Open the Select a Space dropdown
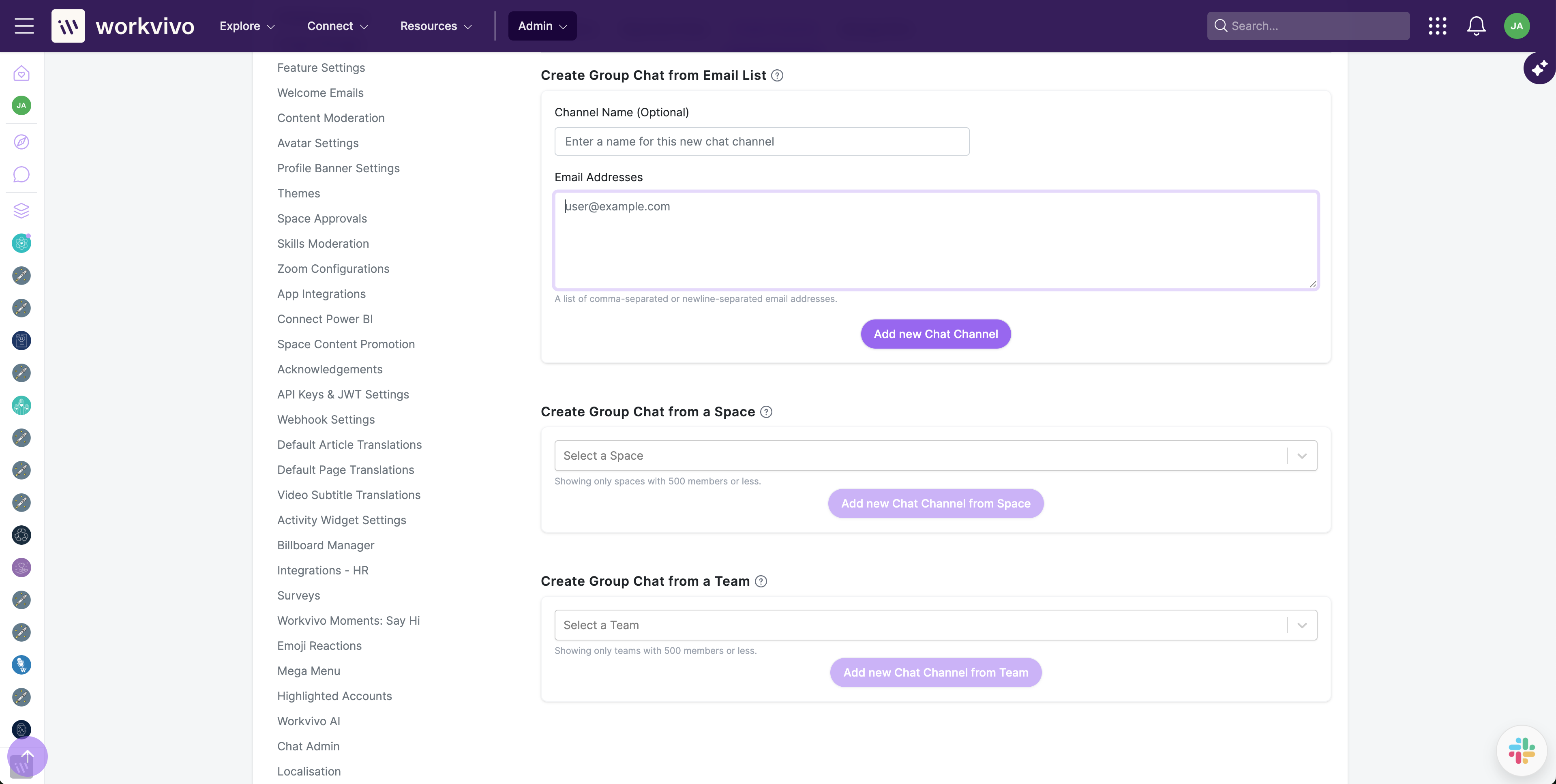 (x=936, y=456)
